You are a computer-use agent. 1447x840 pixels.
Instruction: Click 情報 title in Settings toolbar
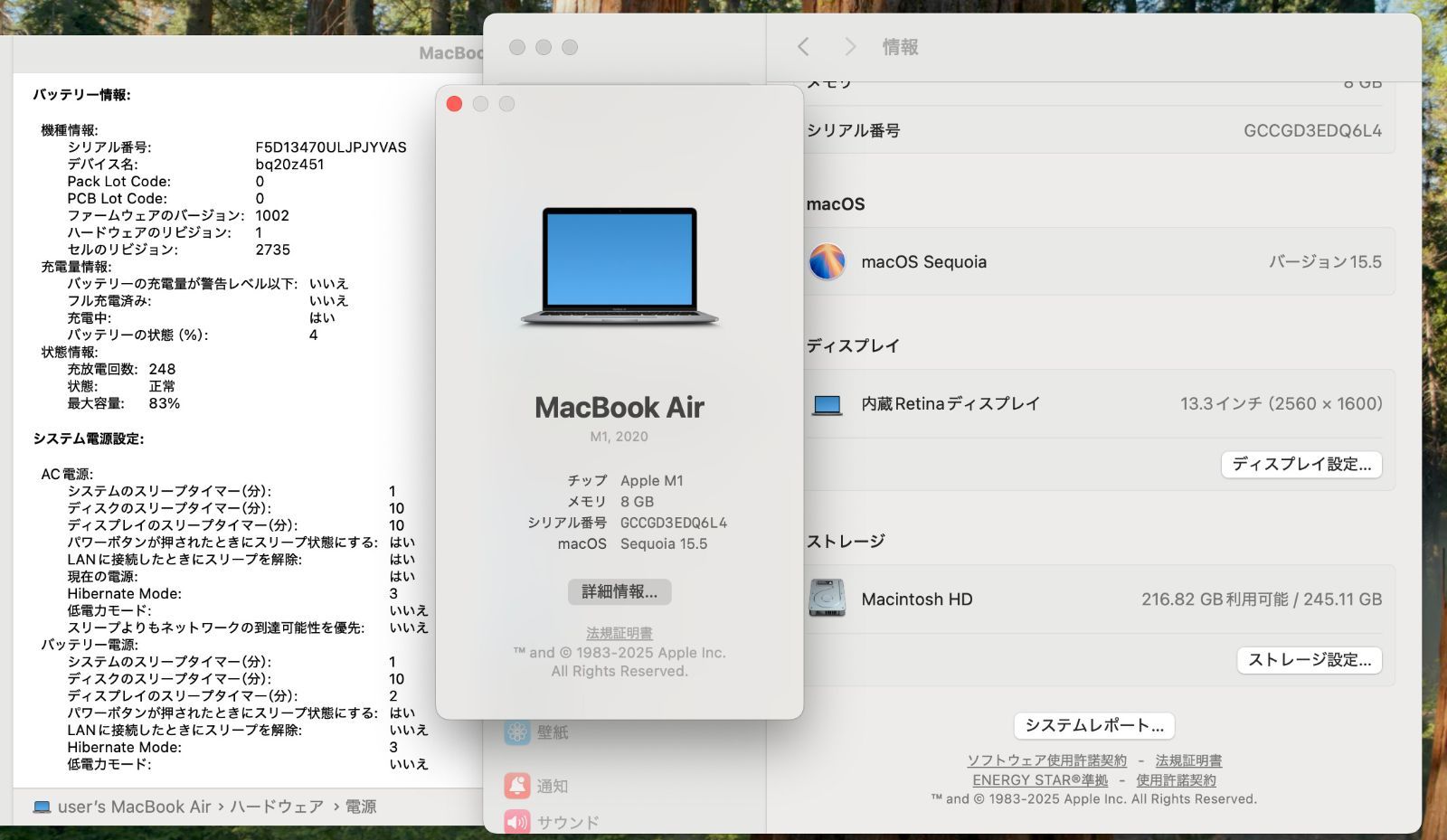point(900,47)
